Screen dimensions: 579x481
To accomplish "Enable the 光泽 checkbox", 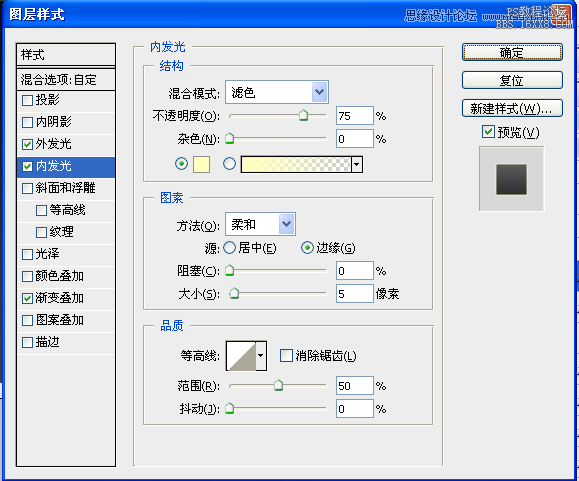I will tap(27, 254).
